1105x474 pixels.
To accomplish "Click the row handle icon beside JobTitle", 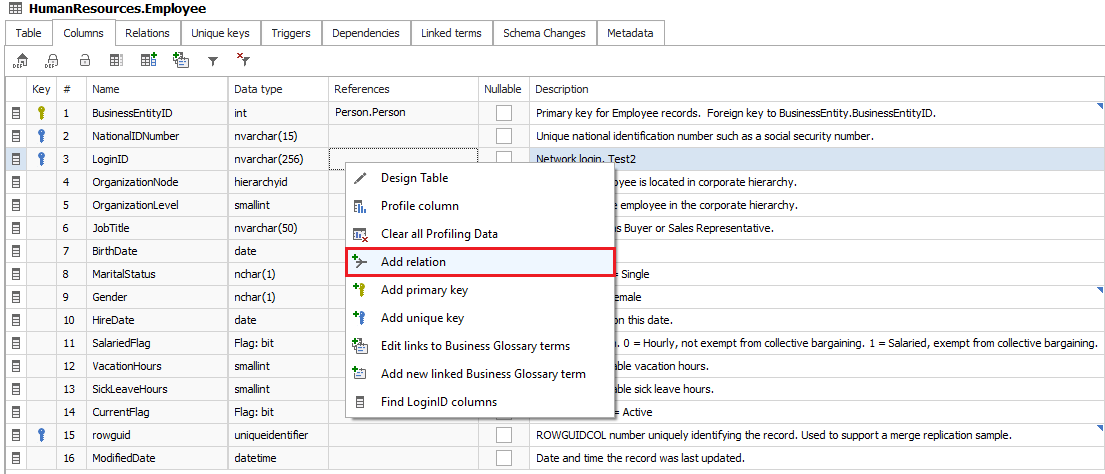I will click(16, 228).
